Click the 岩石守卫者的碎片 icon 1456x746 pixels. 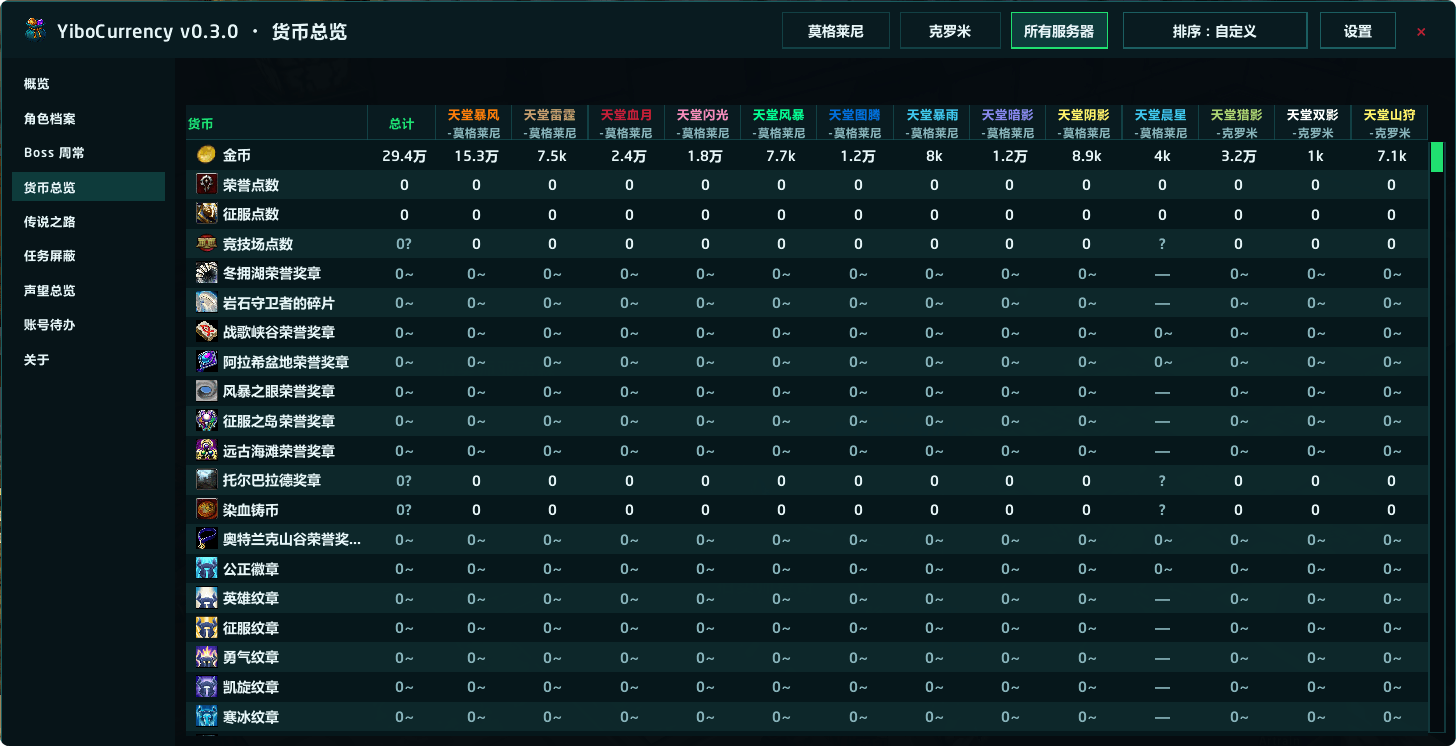click(x=206, y=302)
